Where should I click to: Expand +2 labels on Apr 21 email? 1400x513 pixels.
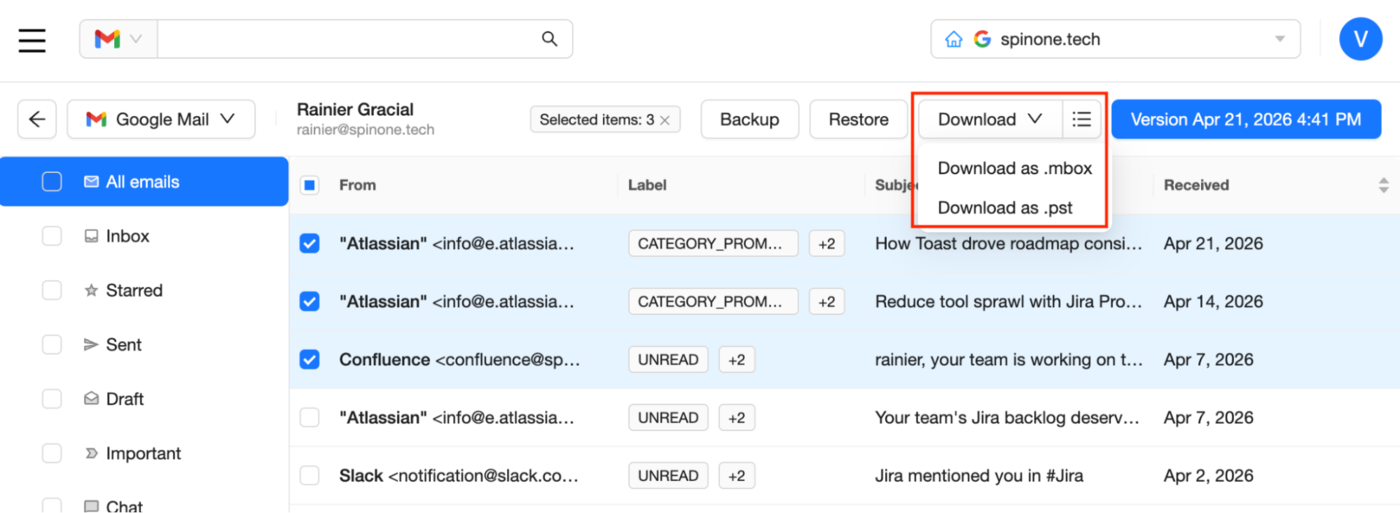[826, 243]
